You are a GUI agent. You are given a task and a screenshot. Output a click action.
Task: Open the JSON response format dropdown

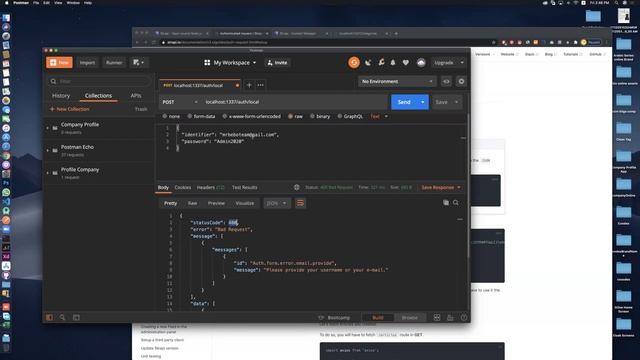point(277,203)
